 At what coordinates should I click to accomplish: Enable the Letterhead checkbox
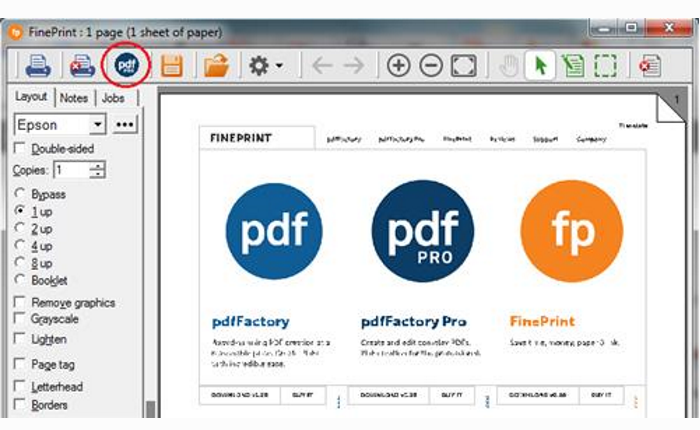(20, 385)
